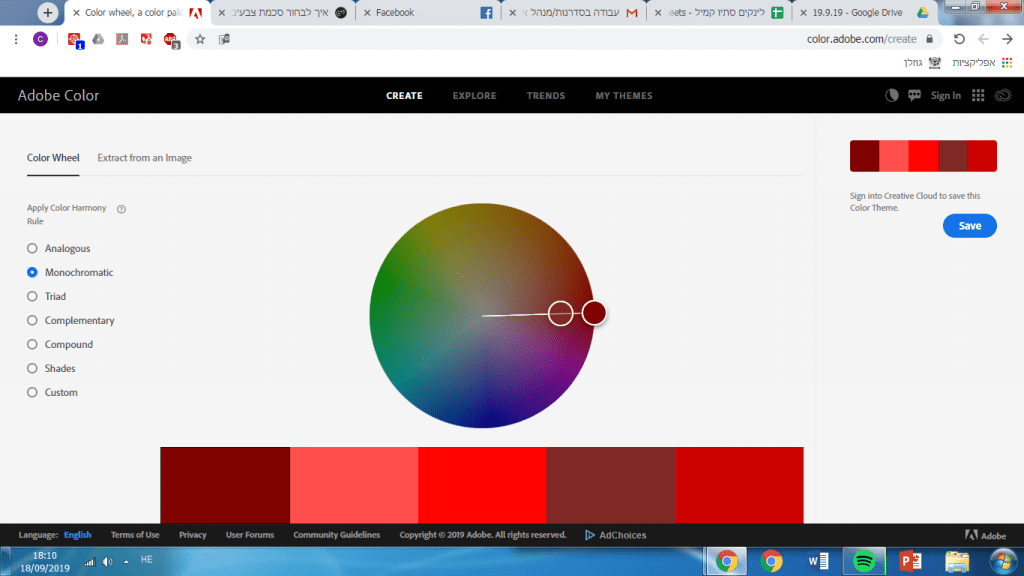Screen dimensions: 1024x576
Task: Close the Facebook tab
Action: pos(367,12)
